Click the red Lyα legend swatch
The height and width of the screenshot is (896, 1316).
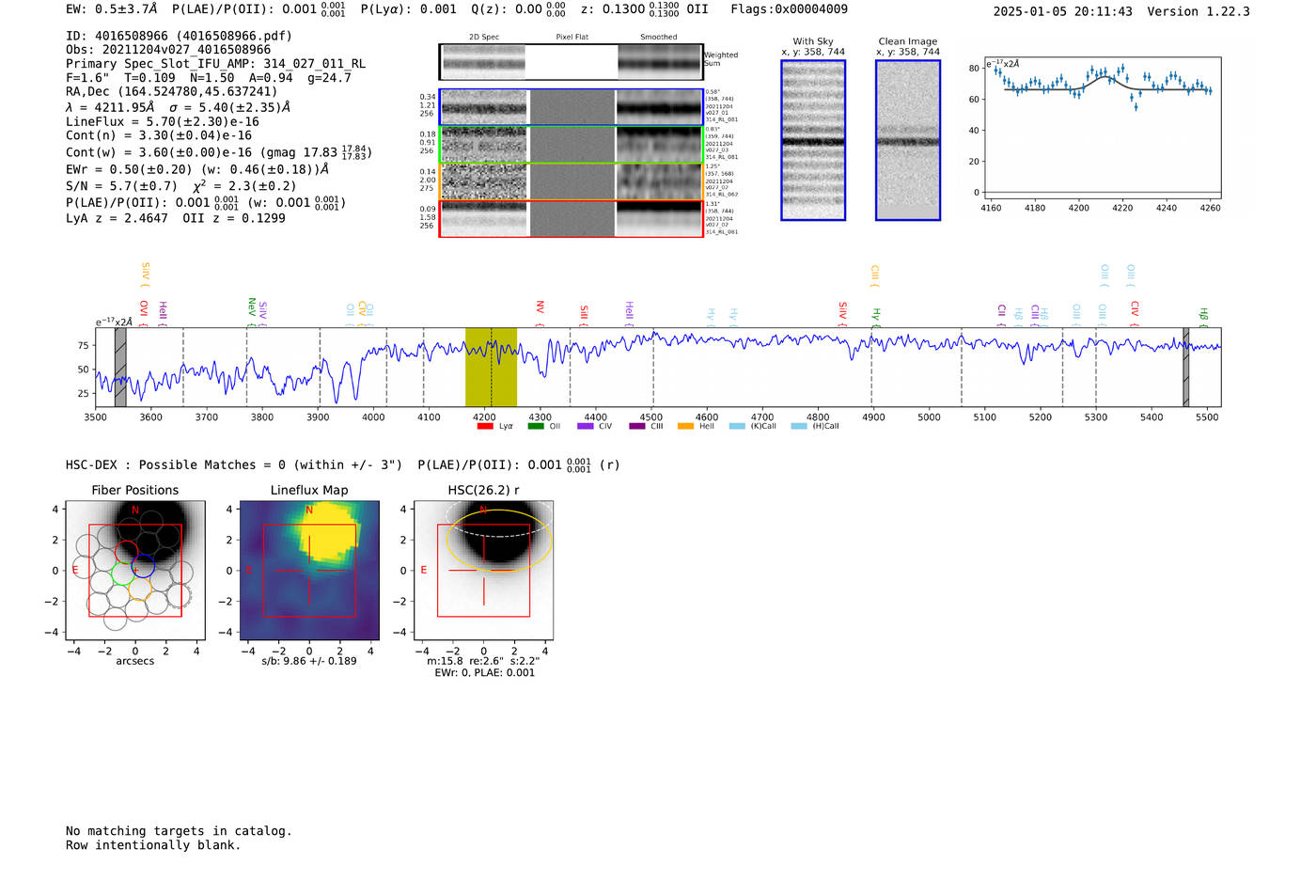tap(485, 426)
